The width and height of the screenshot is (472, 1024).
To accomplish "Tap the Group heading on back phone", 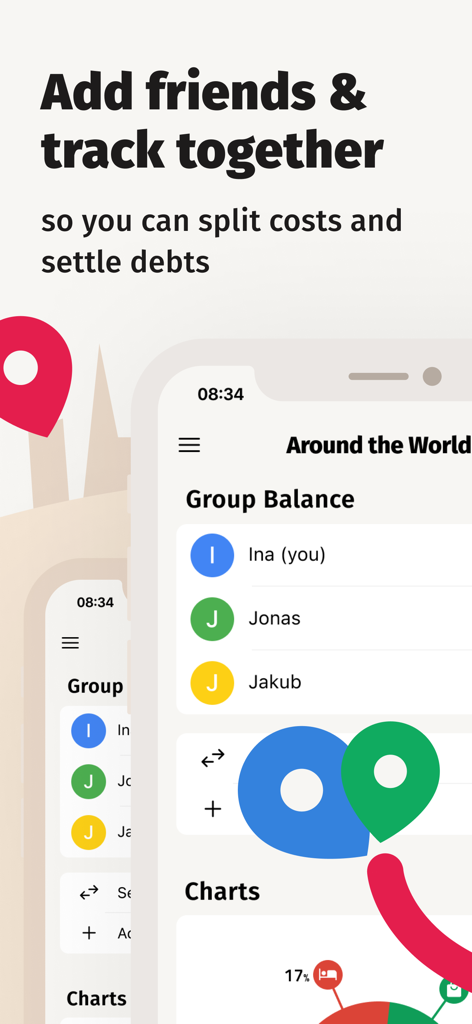I will pyautogui.click(x=95, y=686).
